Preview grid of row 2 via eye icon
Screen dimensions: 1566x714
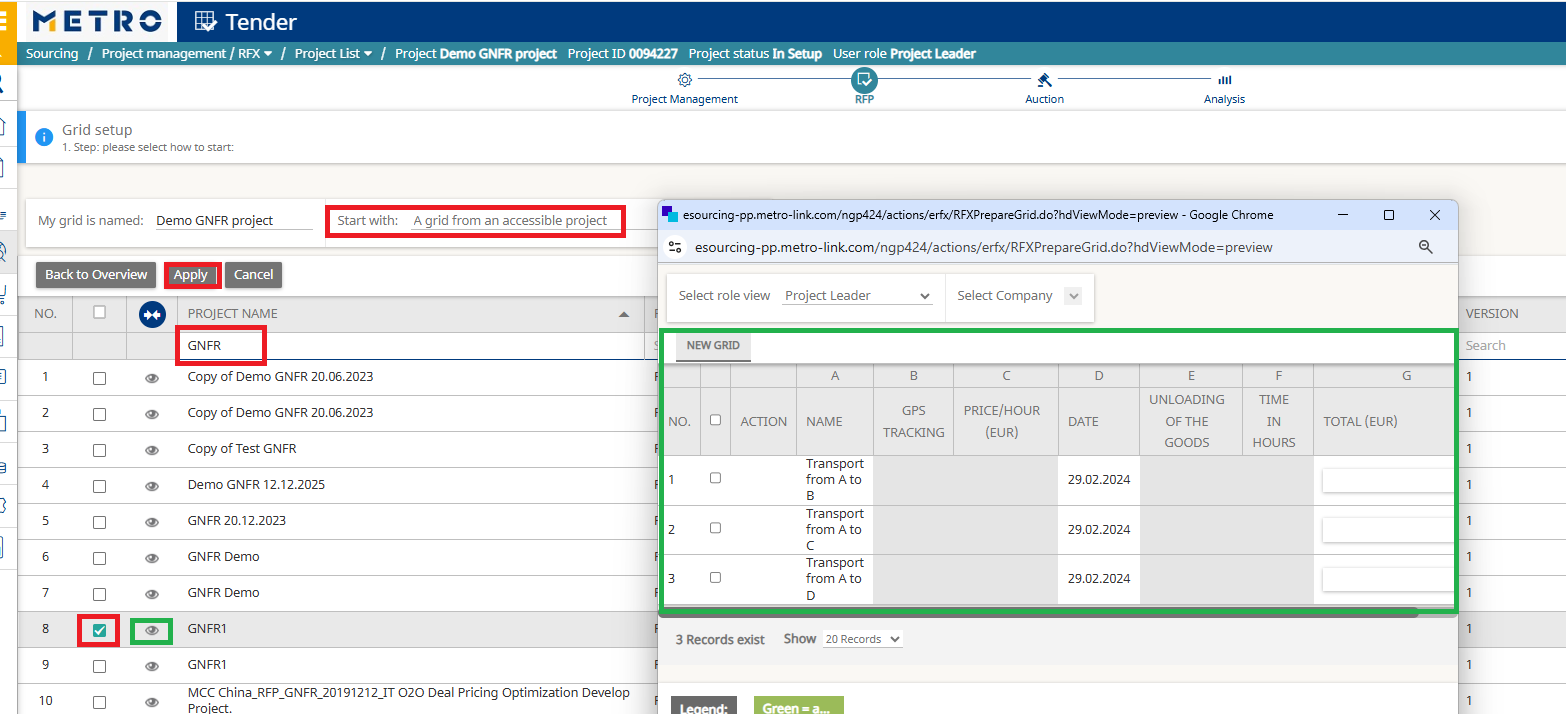[152, 414]
